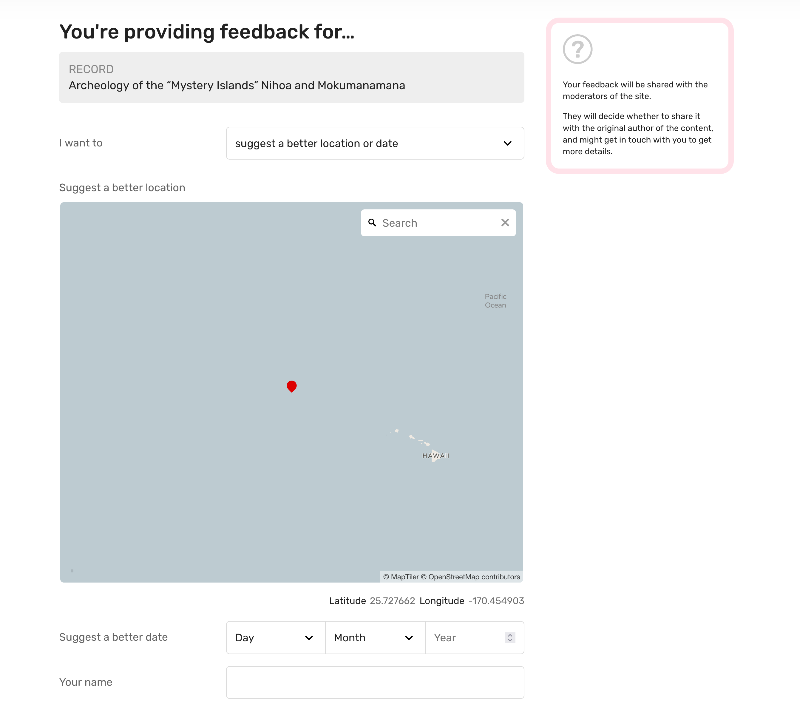The height and width of the screenshot is (701, 800).
Task: Click the Your name text field
Action: 375,682
